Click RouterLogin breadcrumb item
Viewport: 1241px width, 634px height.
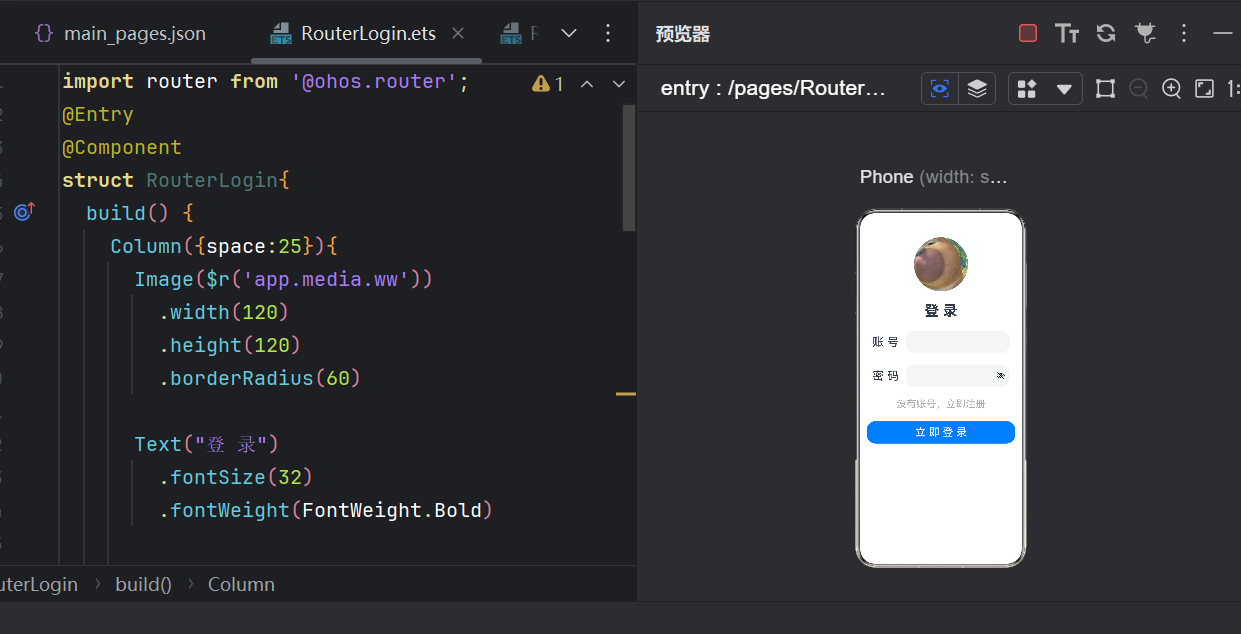(38, 584)
